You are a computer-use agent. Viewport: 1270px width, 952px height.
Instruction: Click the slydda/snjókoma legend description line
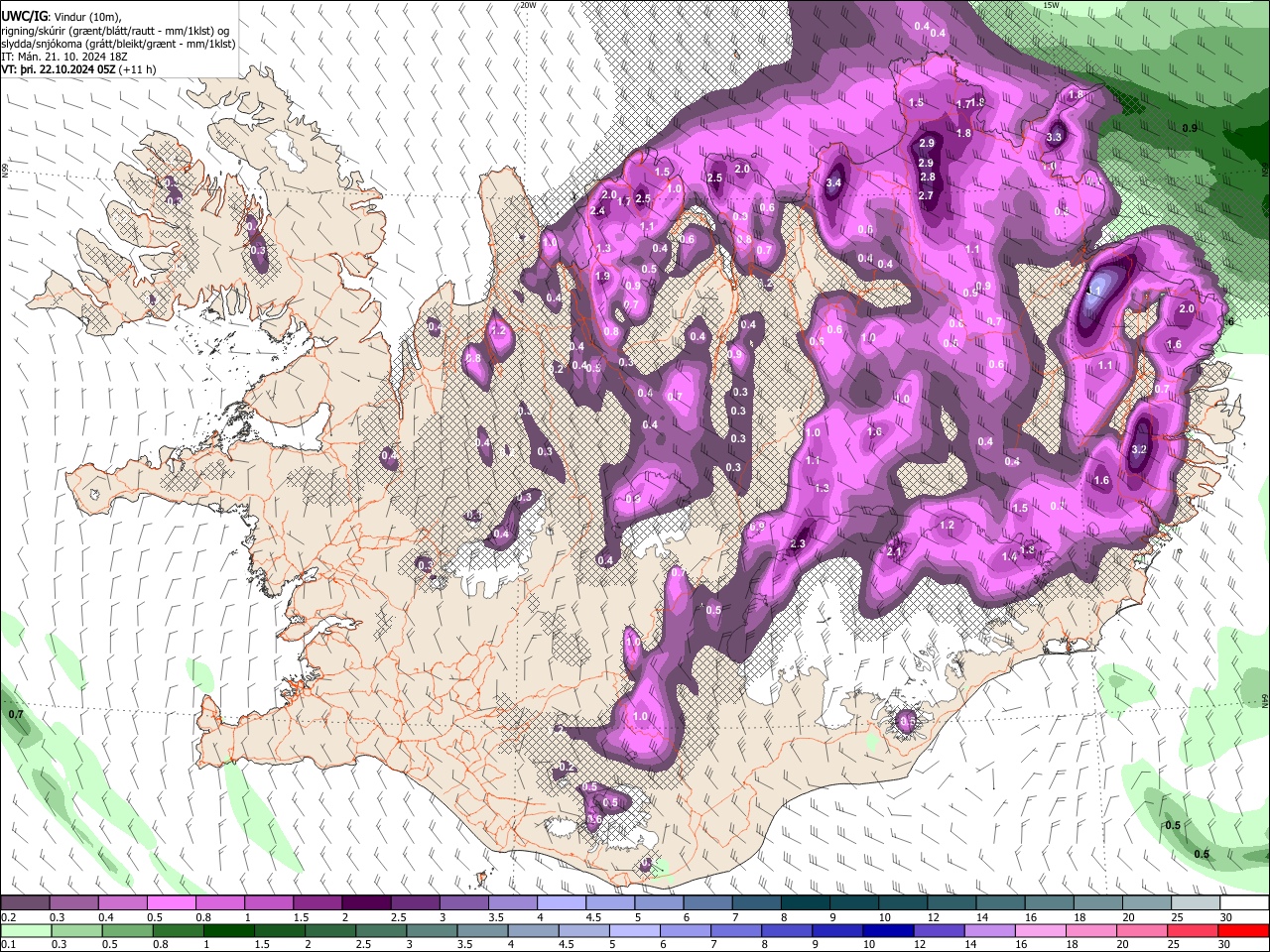tap(118, 44)
